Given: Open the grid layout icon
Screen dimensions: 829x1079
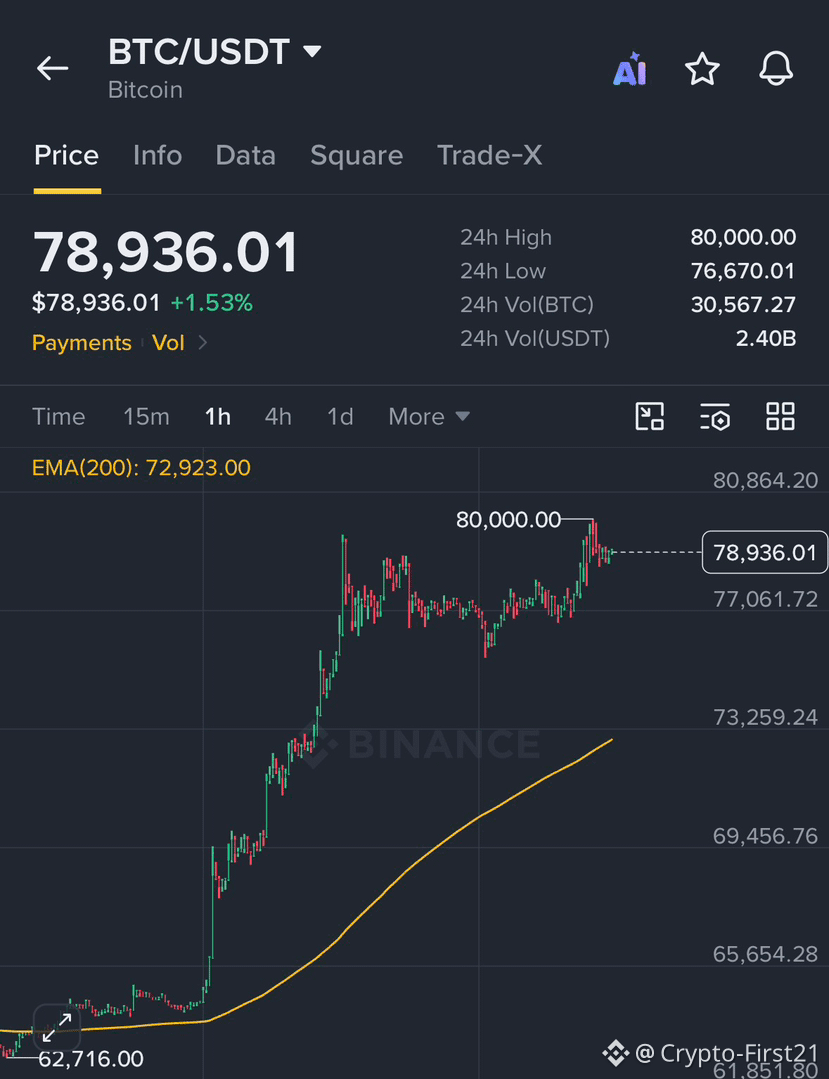Looking at the screenshot, I should [780, 416].
